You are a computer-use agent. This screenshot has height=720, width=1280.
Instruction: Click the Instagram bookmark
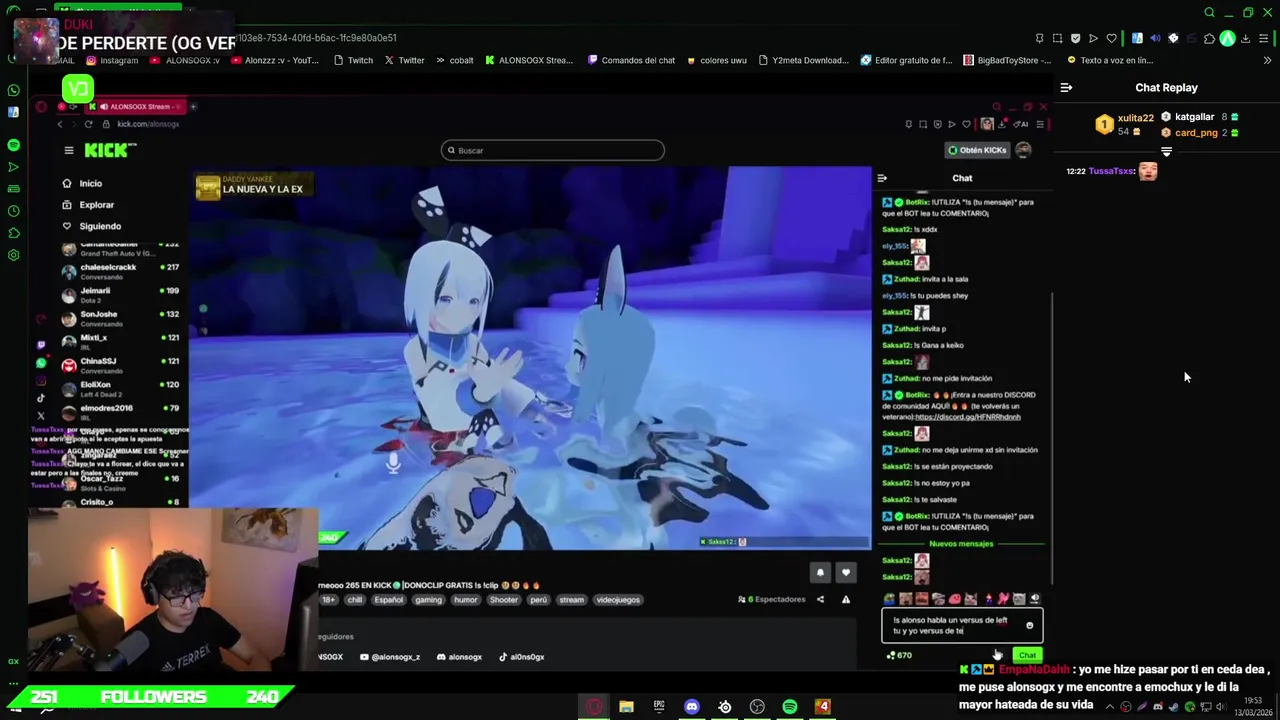(111, 60)
